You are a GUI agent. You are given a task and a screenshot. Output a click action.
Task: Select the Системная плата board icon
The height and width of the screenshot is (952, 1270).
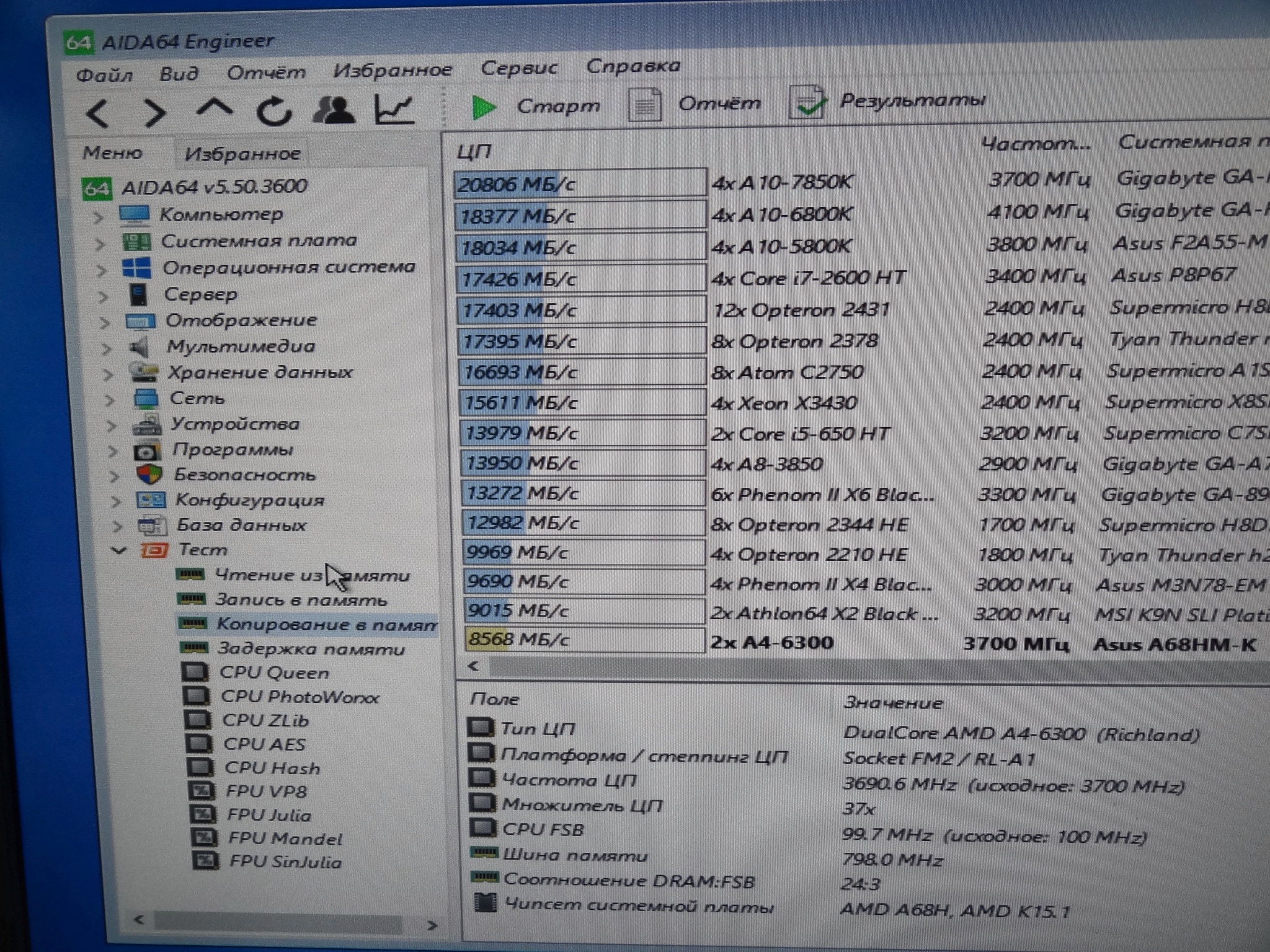[x=136, y=242]
